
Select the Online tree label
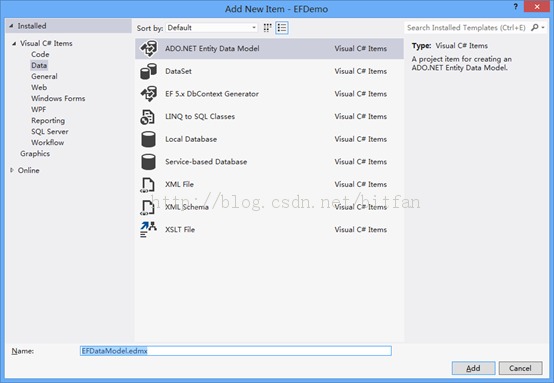pos(29,170)
